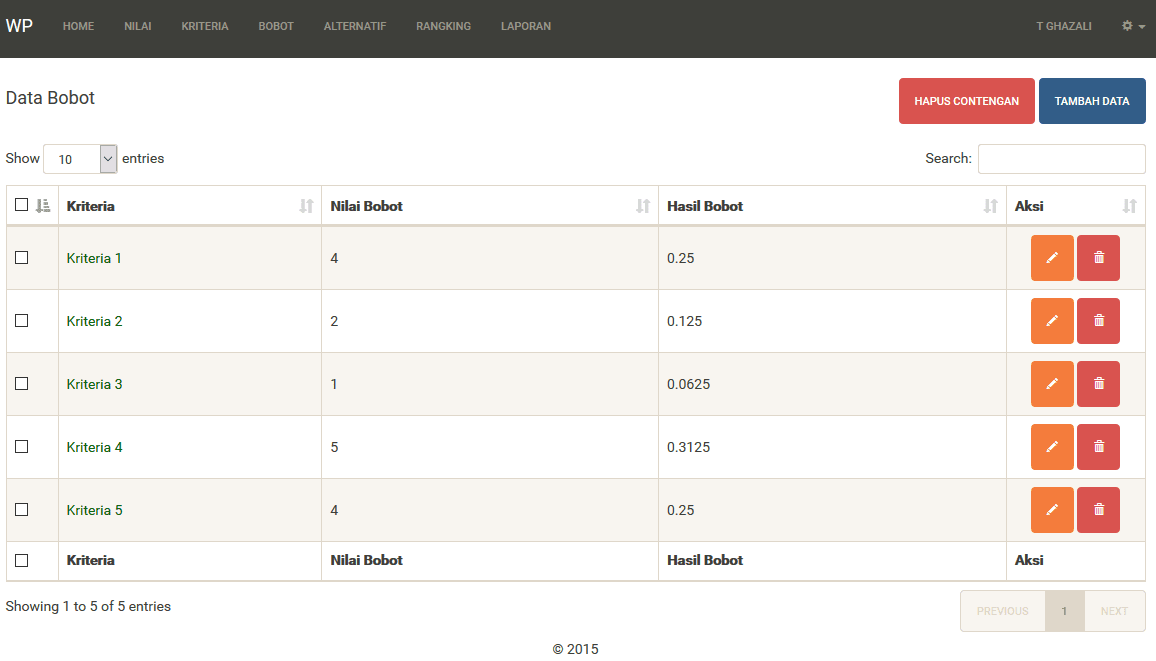The image size is (1156, 661).
Task: Open the LAPORAN navigation menu
Action: coord(525,26)
